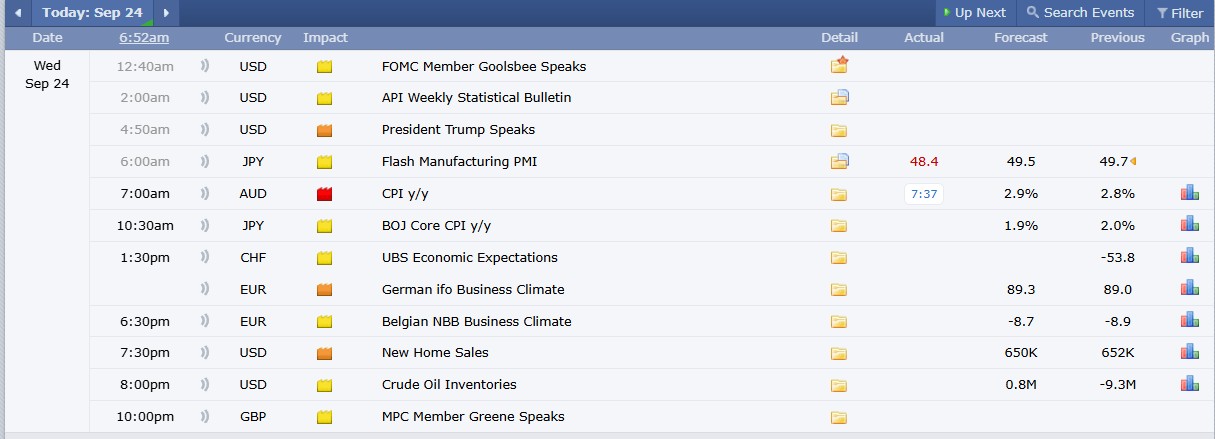Click the red high-impact icon for AUD CPI
1215x439 pixels.
[x=324, y=194]
